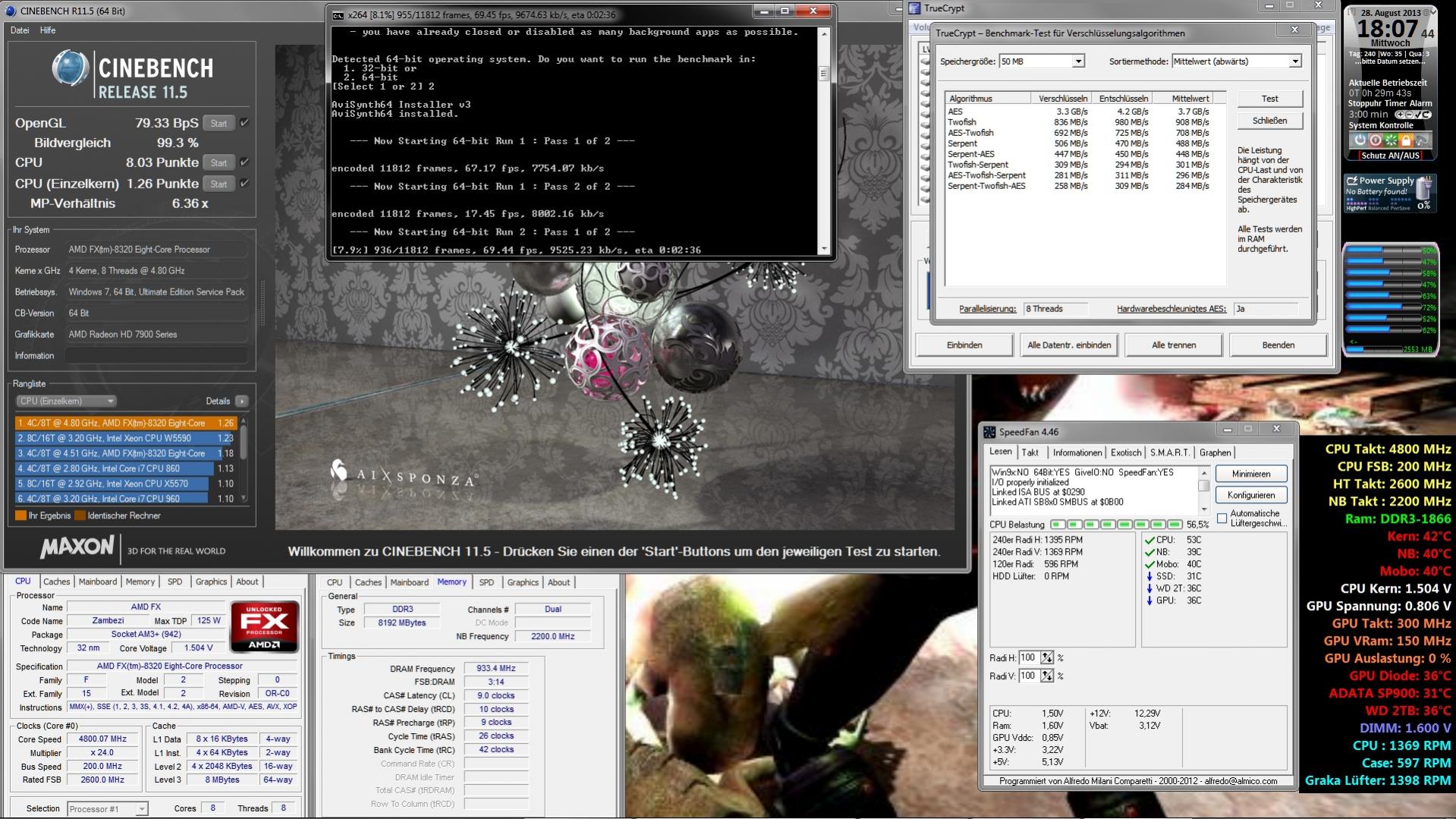Click the grey icon right of the lock in System Kontrolle
1456x819 pixels.
(x=1422, y=140)
